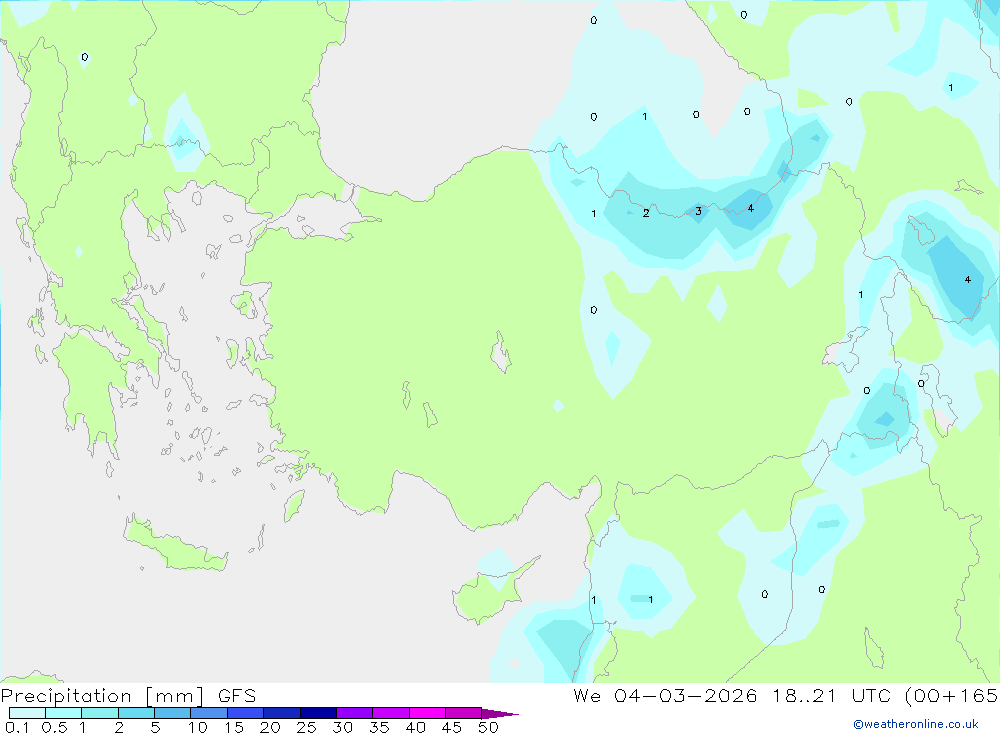Click the legend label '25'
The height and width of the screenshot is (733, 1000).
pos(306,727)
